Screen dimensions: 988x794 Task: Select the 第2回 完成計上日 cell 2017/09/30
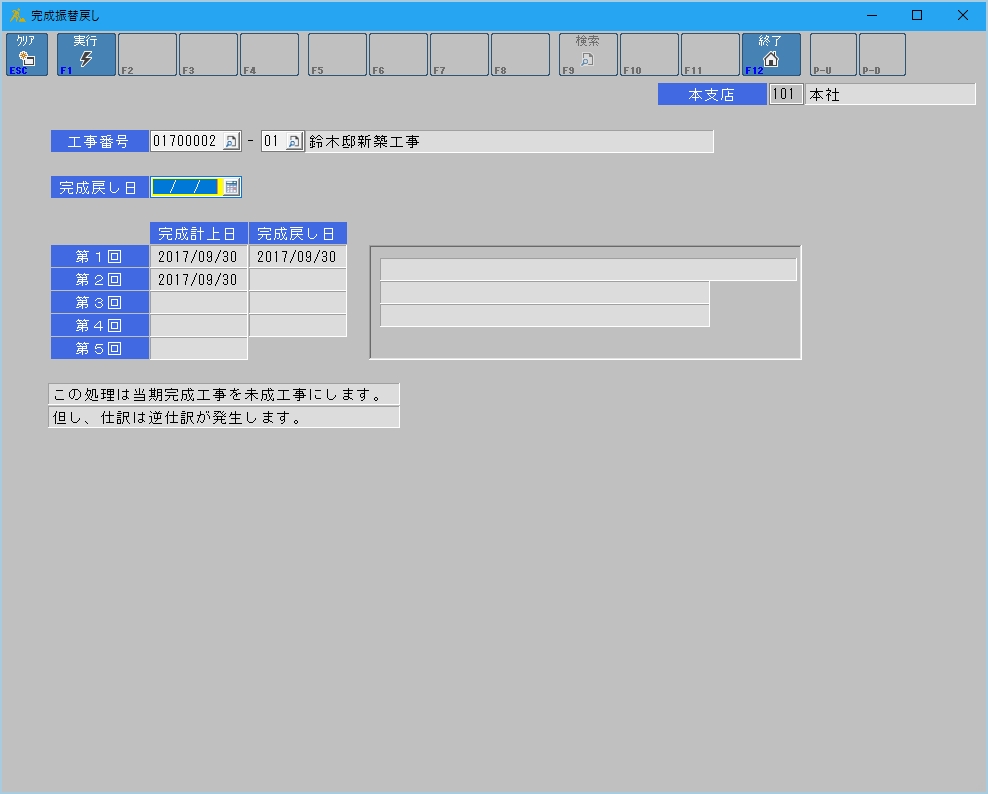point(198,280)
